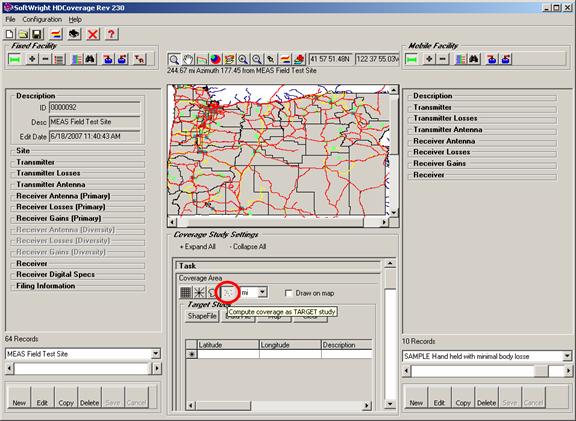Click the TR icon in Fixed Facility toolbar
Screen dimensions: 576x421
[x=140, y=59]
